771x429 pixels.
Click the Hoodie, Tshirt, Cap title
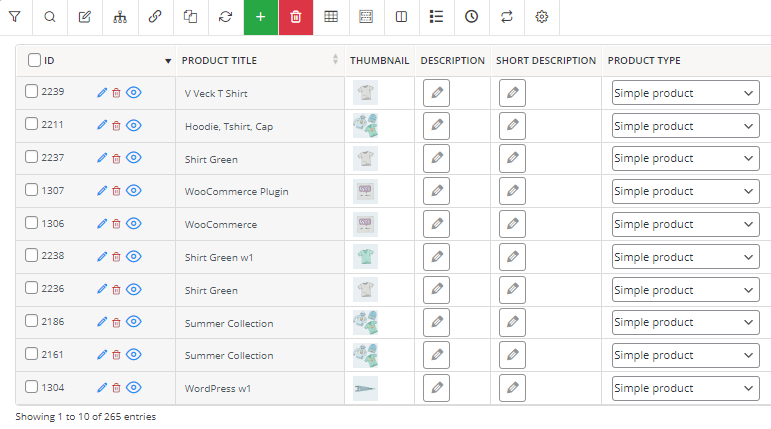coord(229,126)
